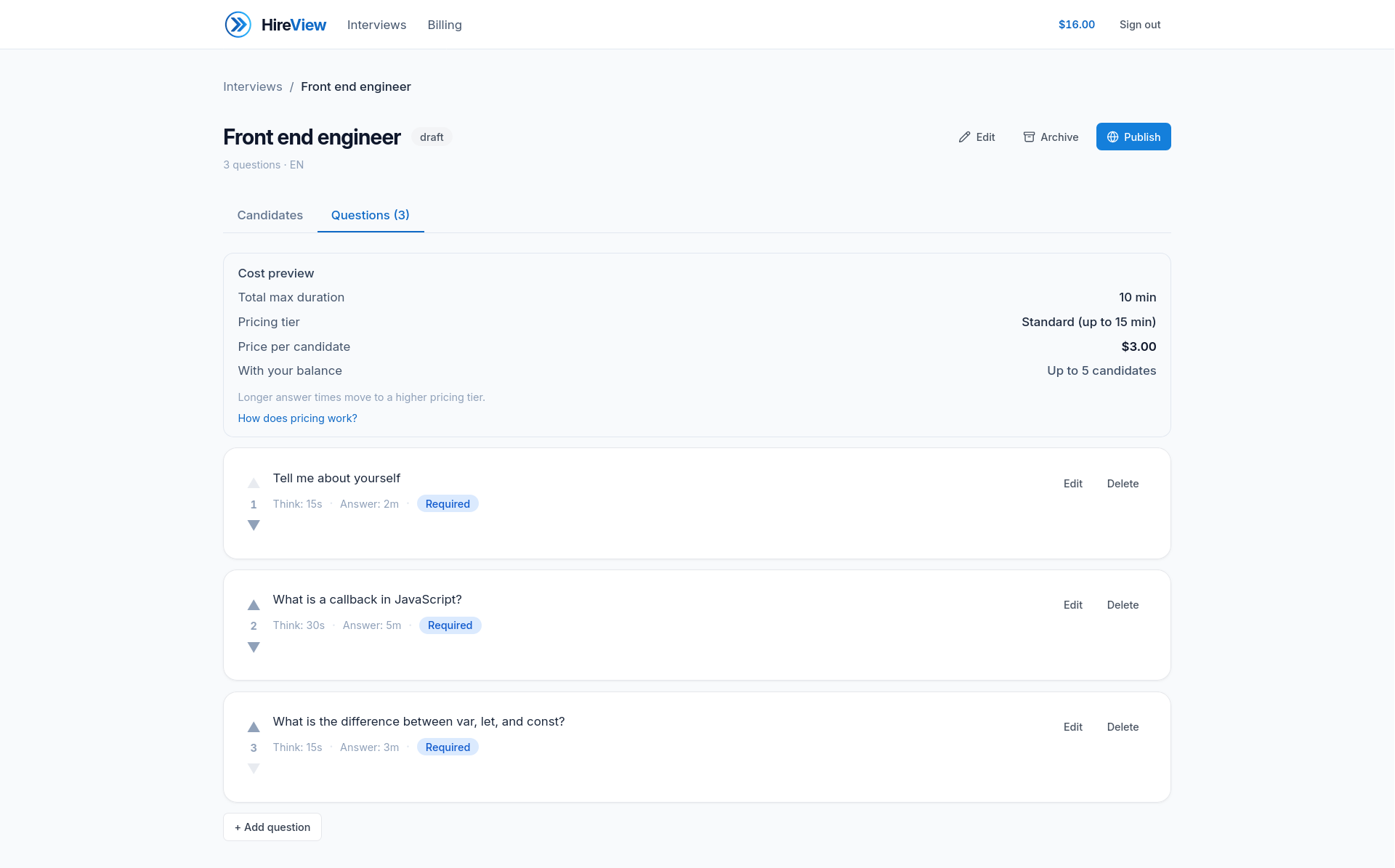Toggle the Required badge on question 1
The height and width of the screenshot is (868, 1395).
tap(447, 503)
